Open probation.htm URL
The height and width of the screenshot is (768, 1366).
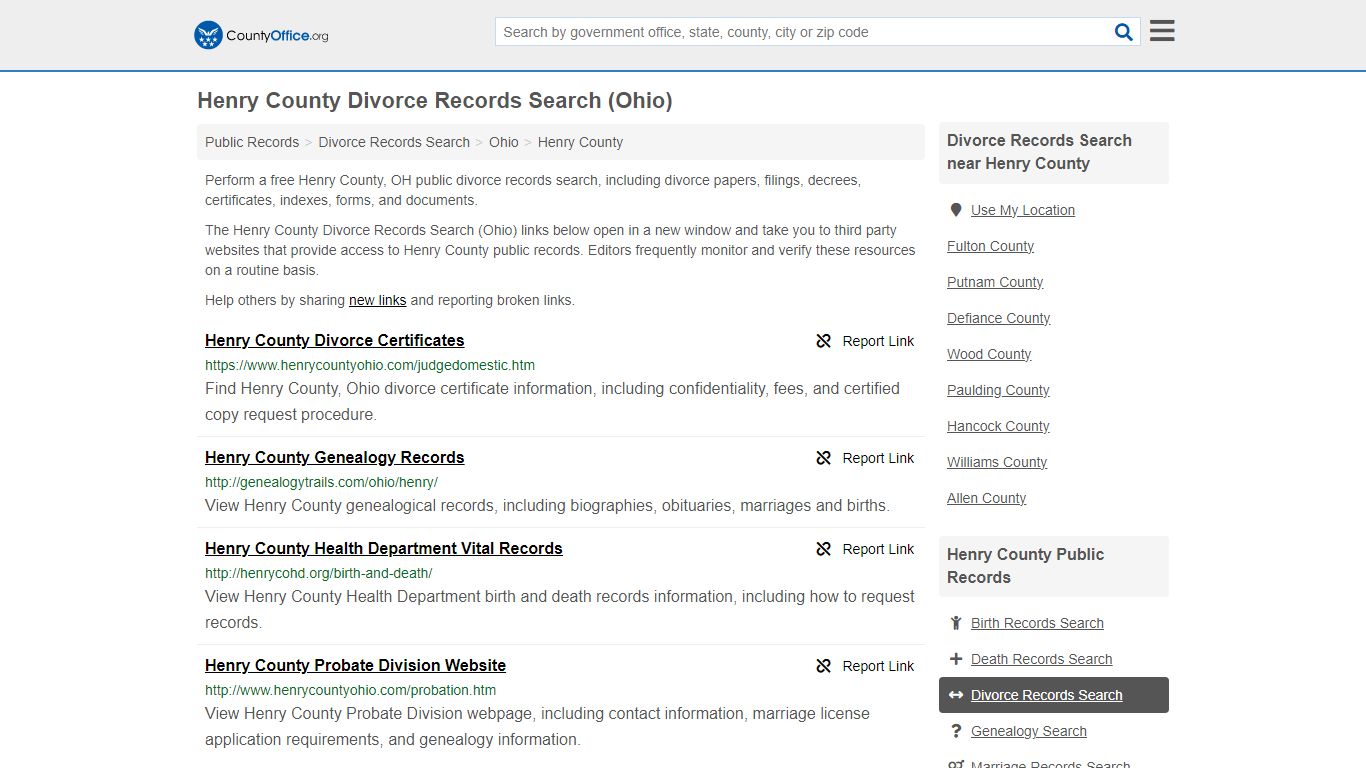point(351,690)
